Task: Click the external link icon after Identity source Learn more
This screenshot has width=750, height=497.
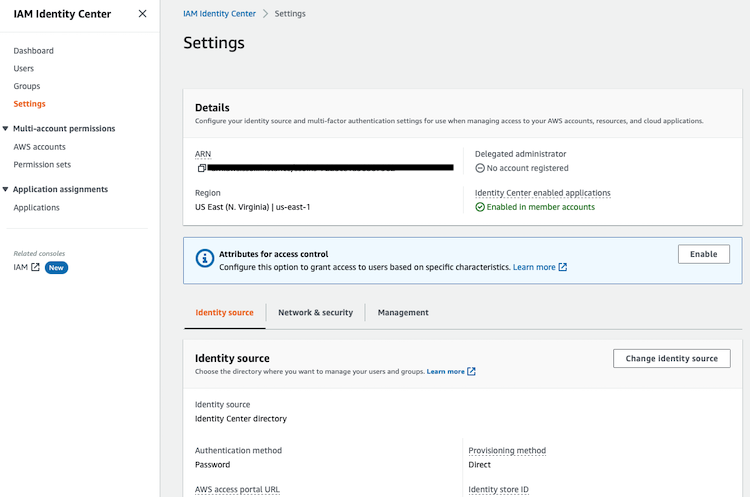Action: pyautogui.click(x=471, y=371)
